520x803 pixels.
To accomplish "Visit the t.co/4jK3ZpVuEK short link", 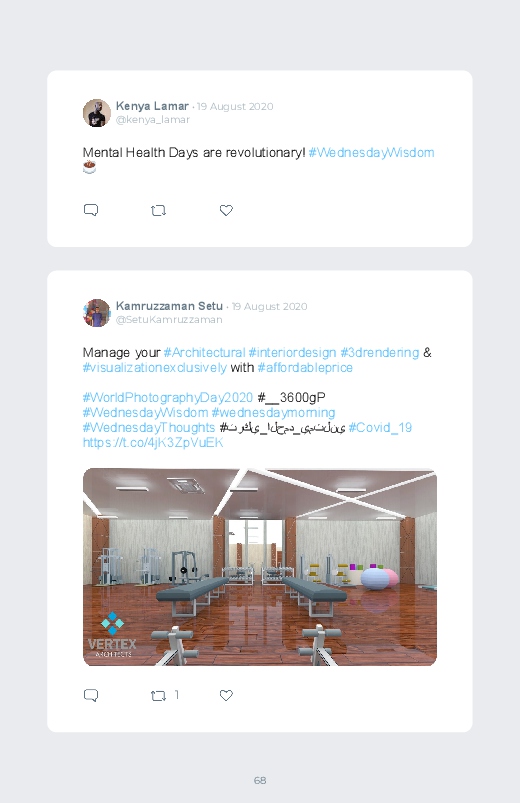I will (153, 442).
